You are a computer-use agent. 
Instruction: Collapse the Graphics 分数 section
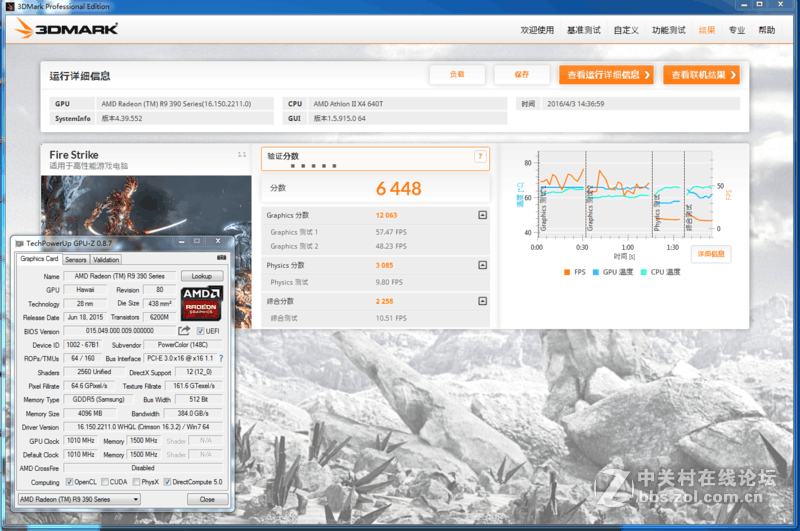pos(482,215)
